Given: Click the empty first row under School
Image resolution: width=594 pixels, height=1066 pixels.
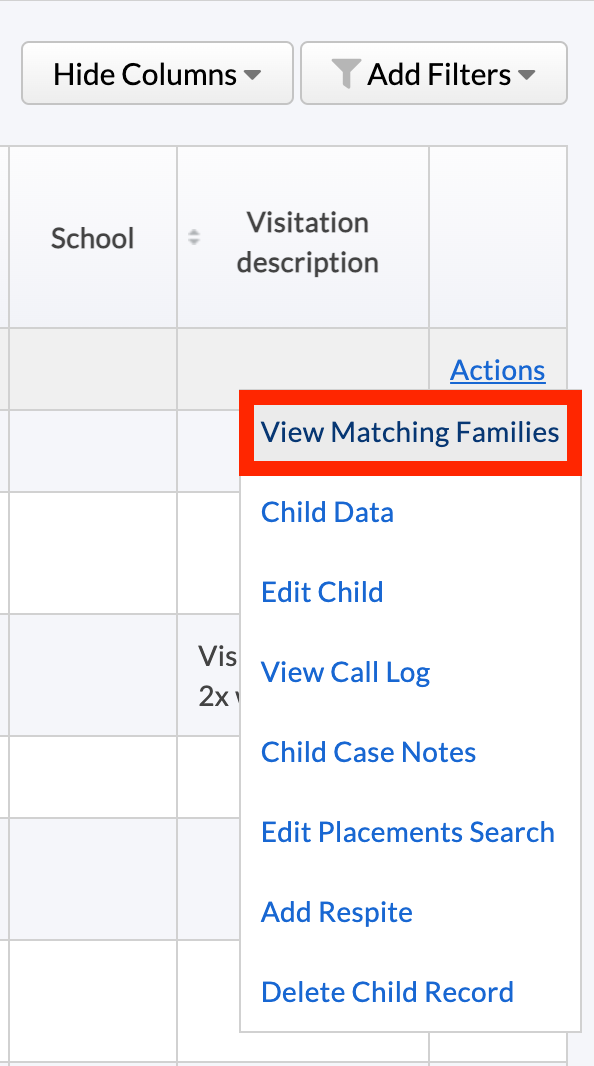Looking at the screenshot, I should click(x=92, y=450).
